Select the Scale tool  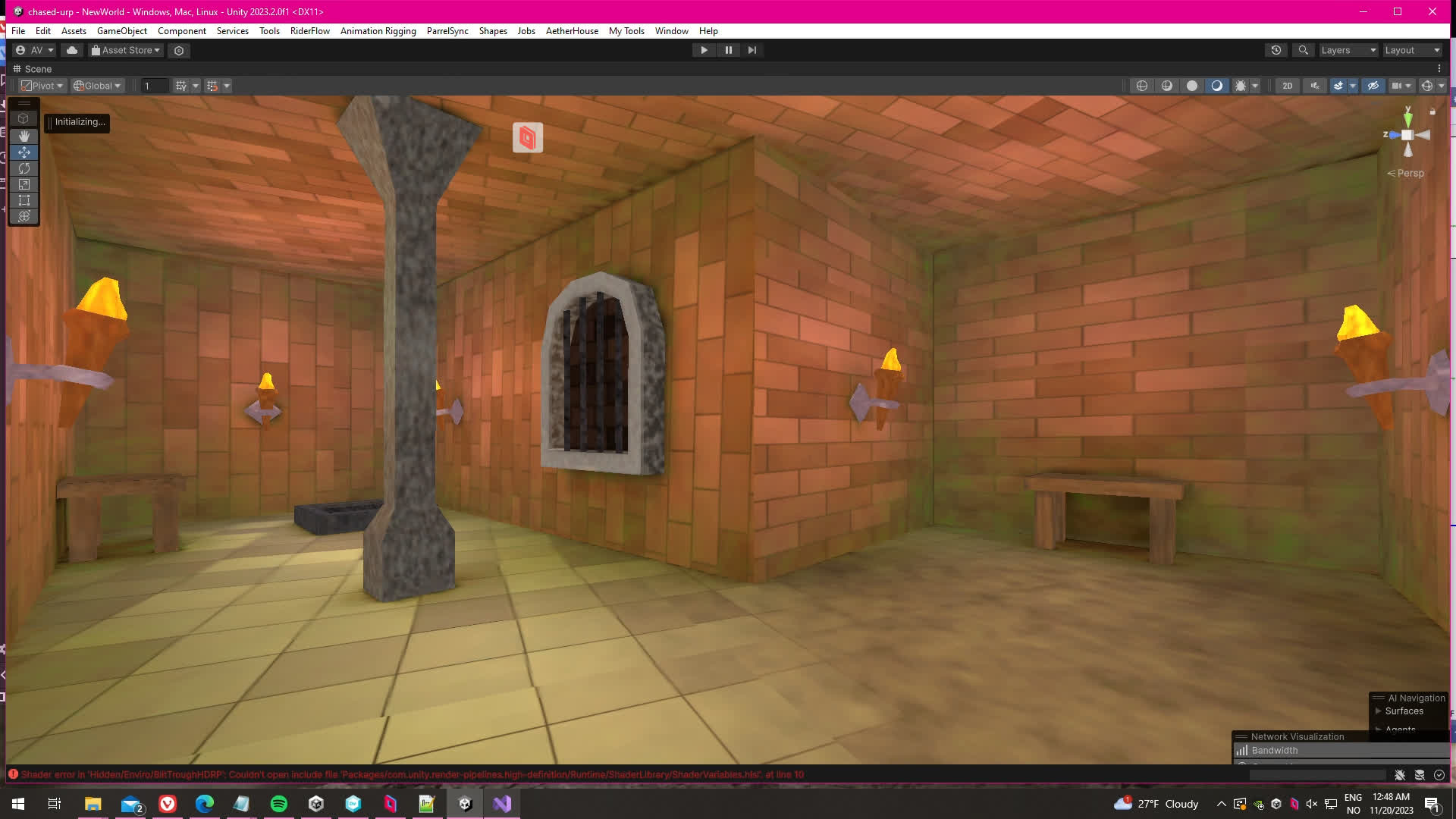click(x=24, y=184)
